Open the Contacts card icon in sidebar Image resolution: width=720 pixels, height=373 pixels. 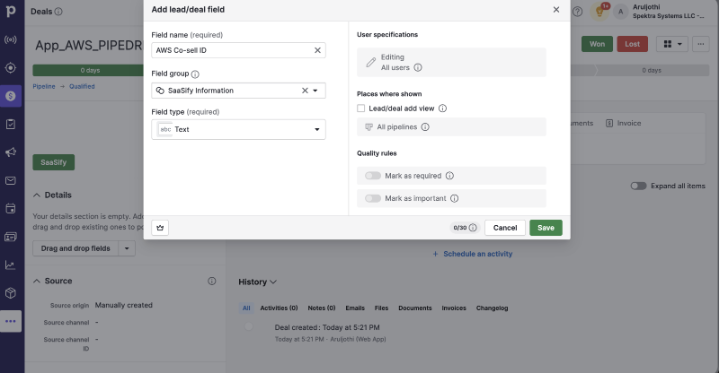[11, 237]
